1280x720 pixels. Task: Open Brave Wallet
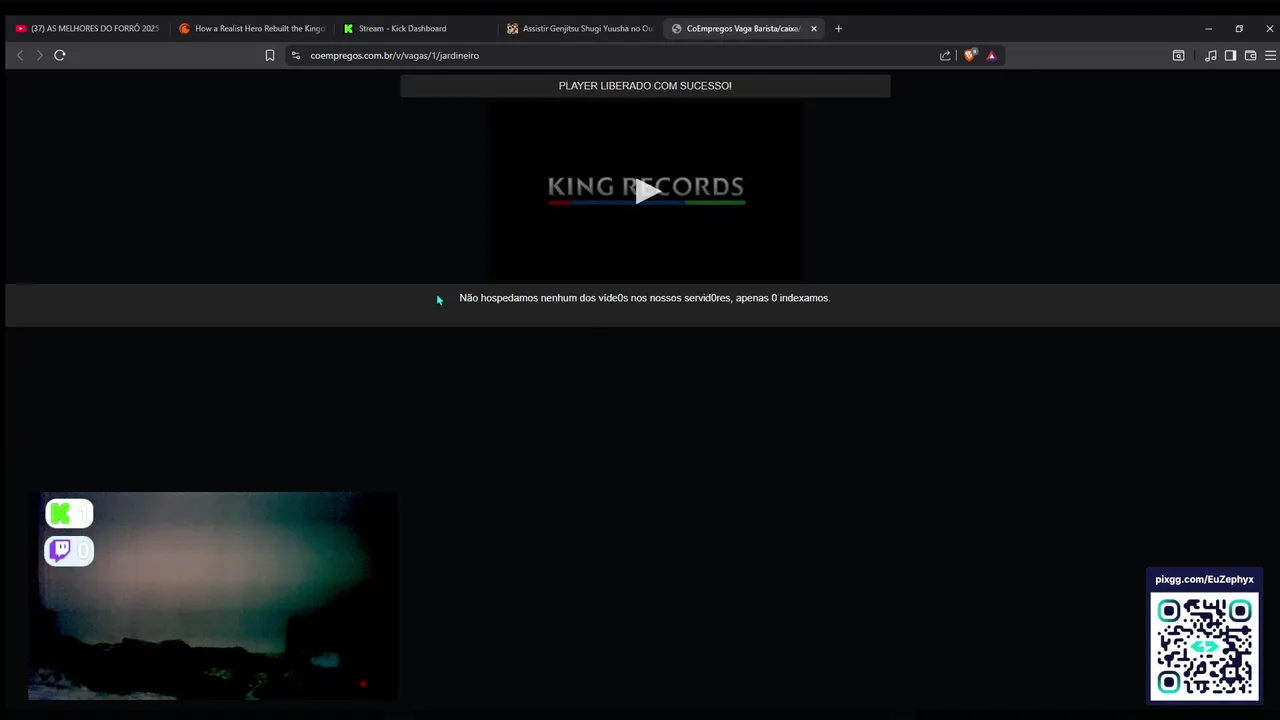pos(1251,55)
